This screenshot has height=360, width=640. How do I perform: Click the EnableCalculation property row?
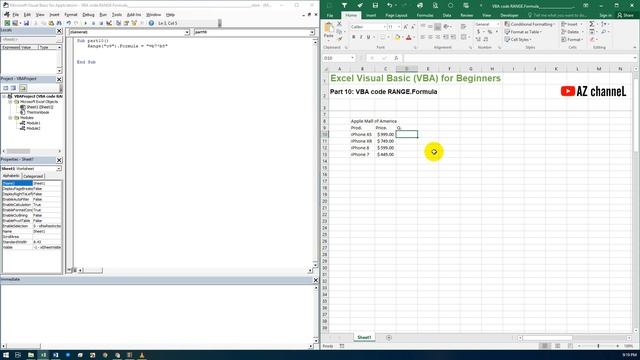[x=32, y=205]
